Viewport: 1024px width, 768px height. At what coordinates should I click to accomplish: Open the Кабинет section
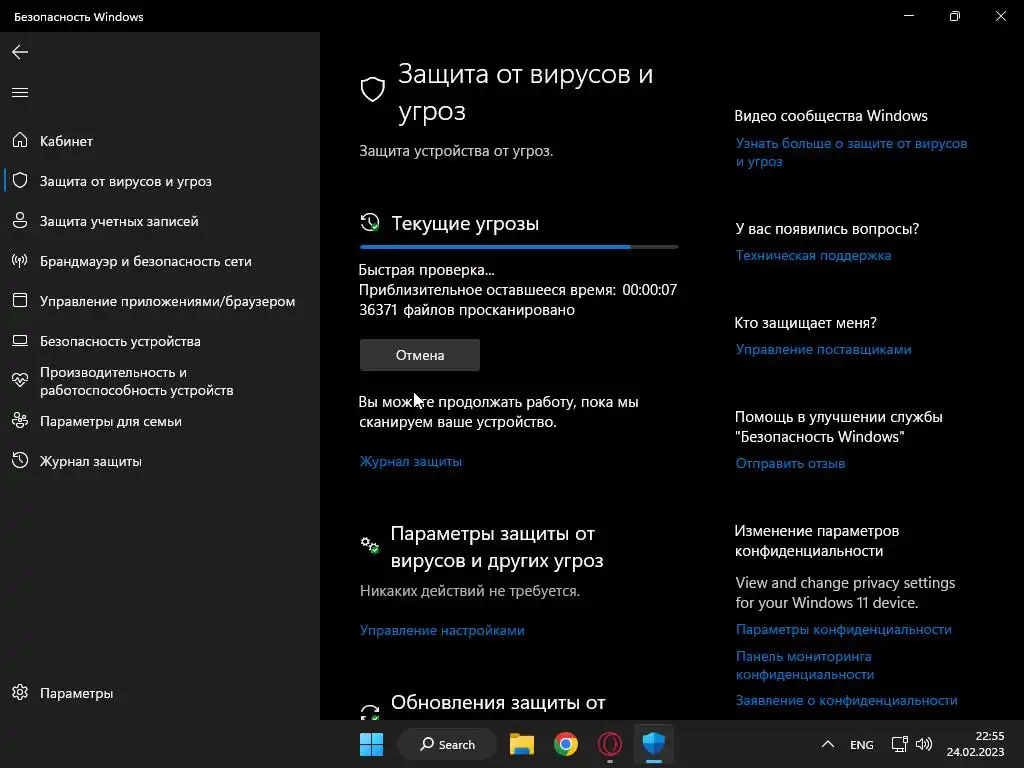(x=160, y=141)
